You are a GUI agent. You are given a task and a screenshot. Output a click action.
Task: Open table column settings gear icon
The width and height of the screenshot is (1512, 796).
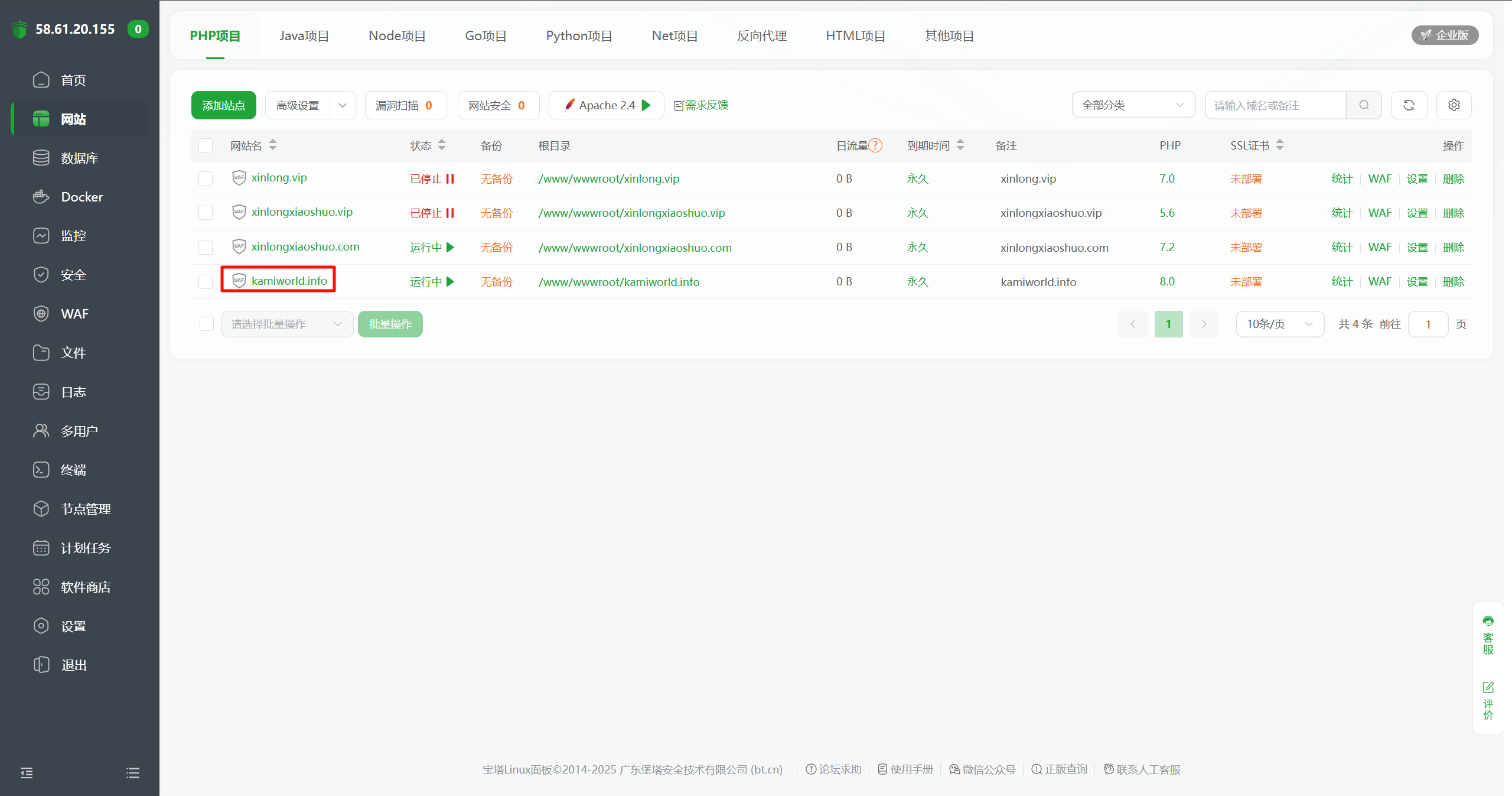pyautogui.click(x=1454, y=105)
